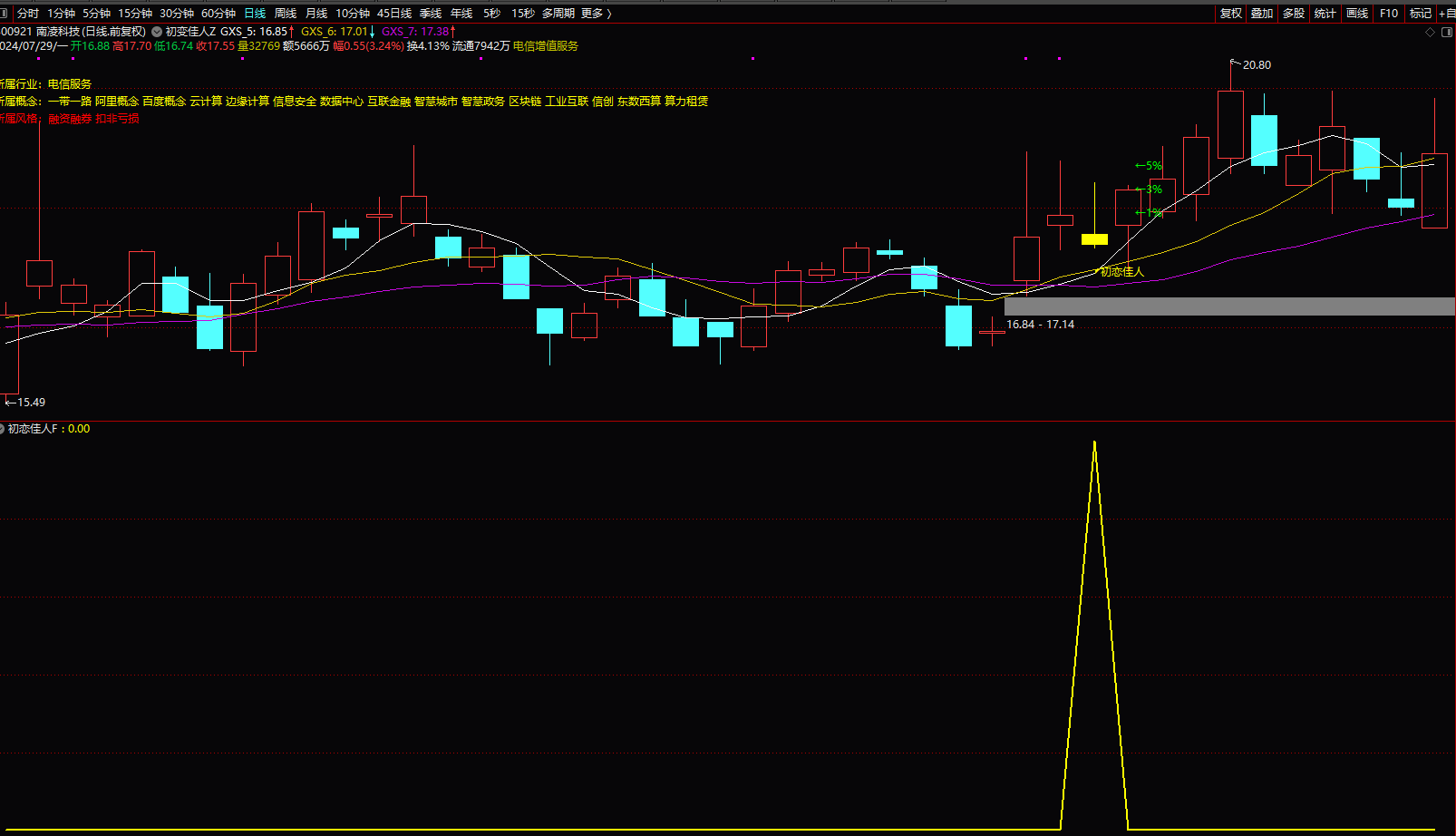Select the 15分钟 period
Image resolution: width=1456 pixels, height=836 pixels.
click(x=135, y=14)
